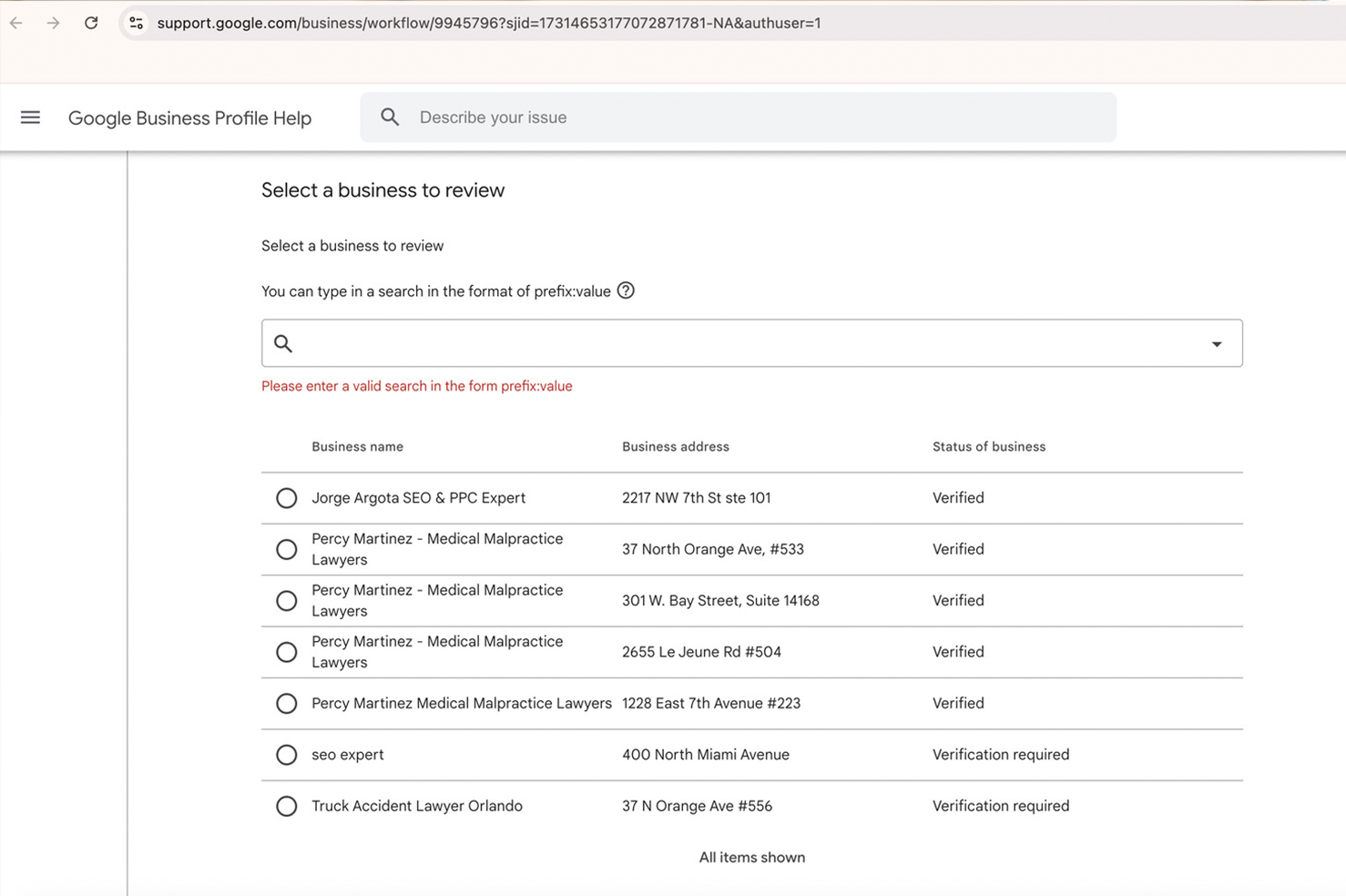Click address 37 N Orange Ave #556

(697, 806)
